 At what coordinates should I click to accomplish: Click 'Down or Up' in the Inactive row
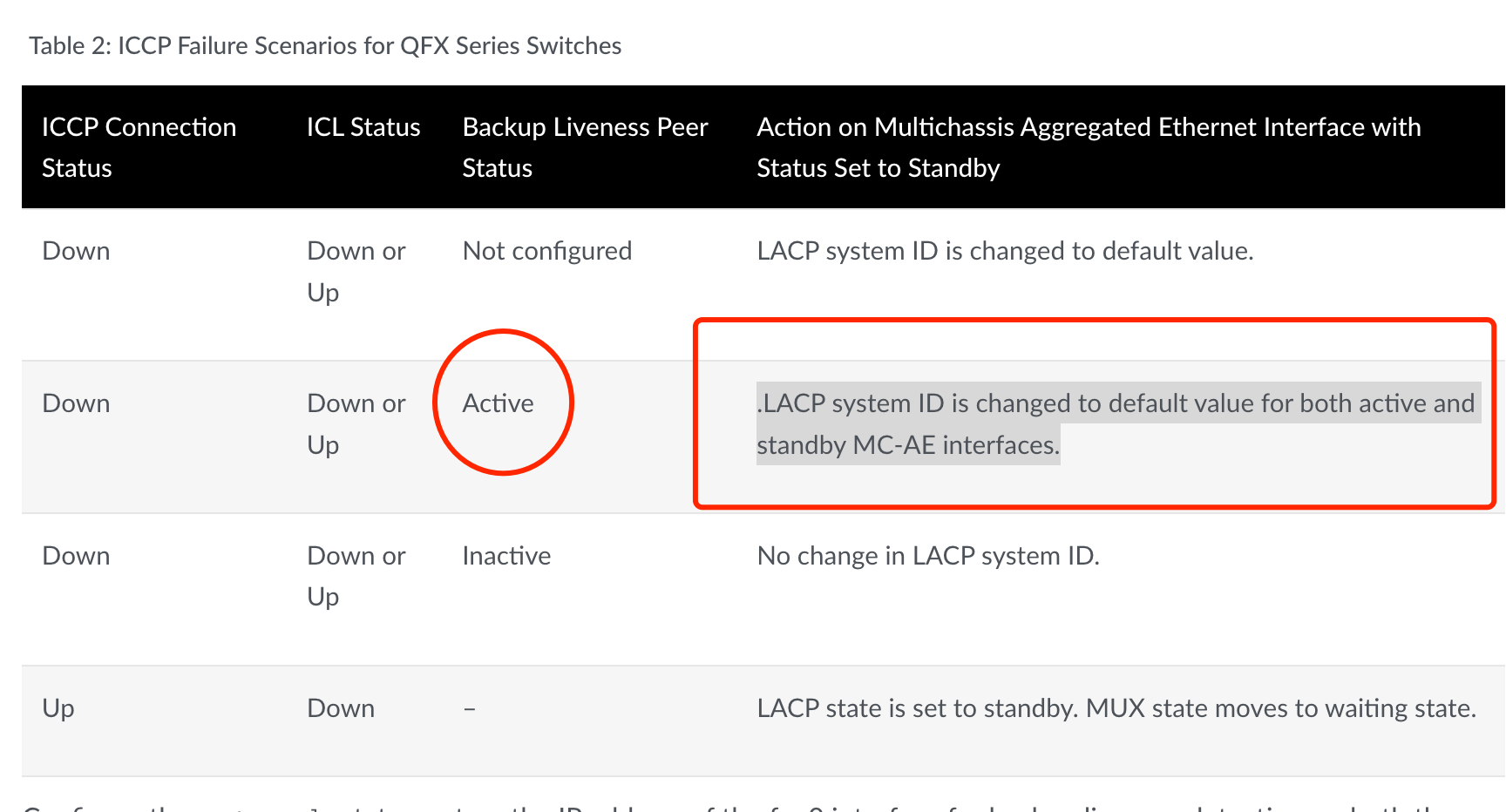coord(356,576)
